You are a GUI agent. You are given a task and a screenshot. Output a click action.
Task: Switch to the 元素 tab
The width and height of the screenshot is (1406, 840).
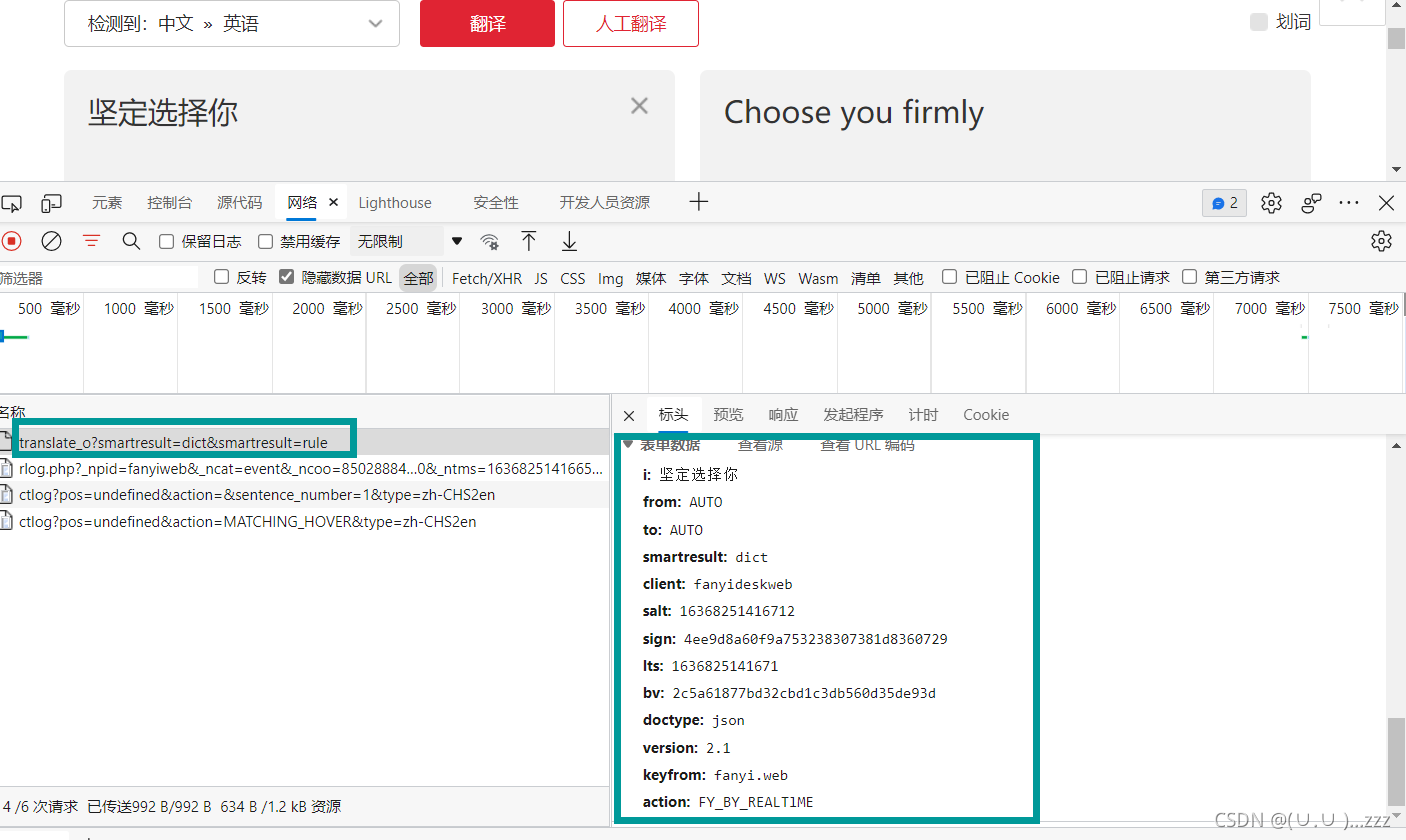point(107,202)
